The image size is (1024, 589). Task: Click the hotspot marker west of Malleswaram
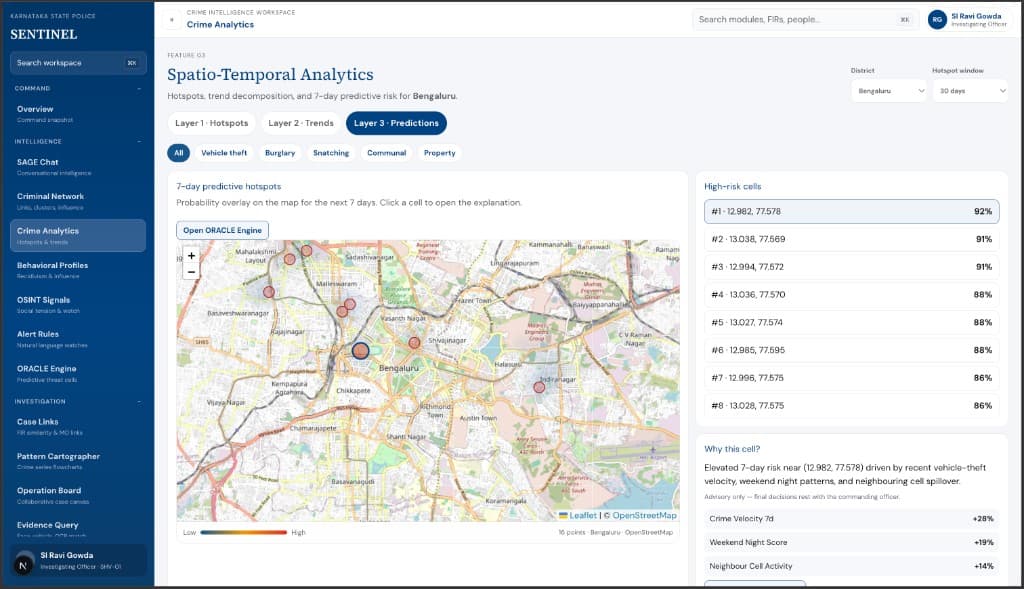(268, 292)
